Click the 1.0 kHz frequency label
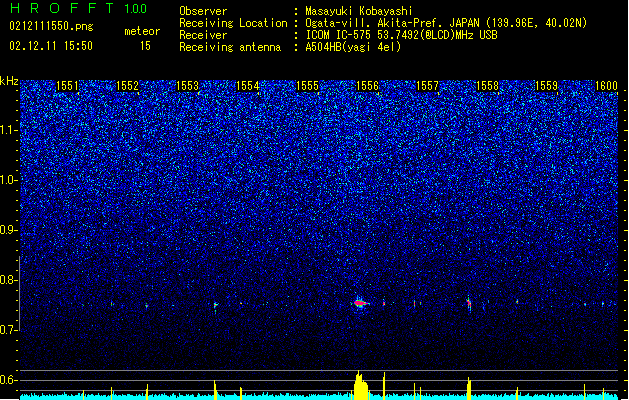 (8, 180)
